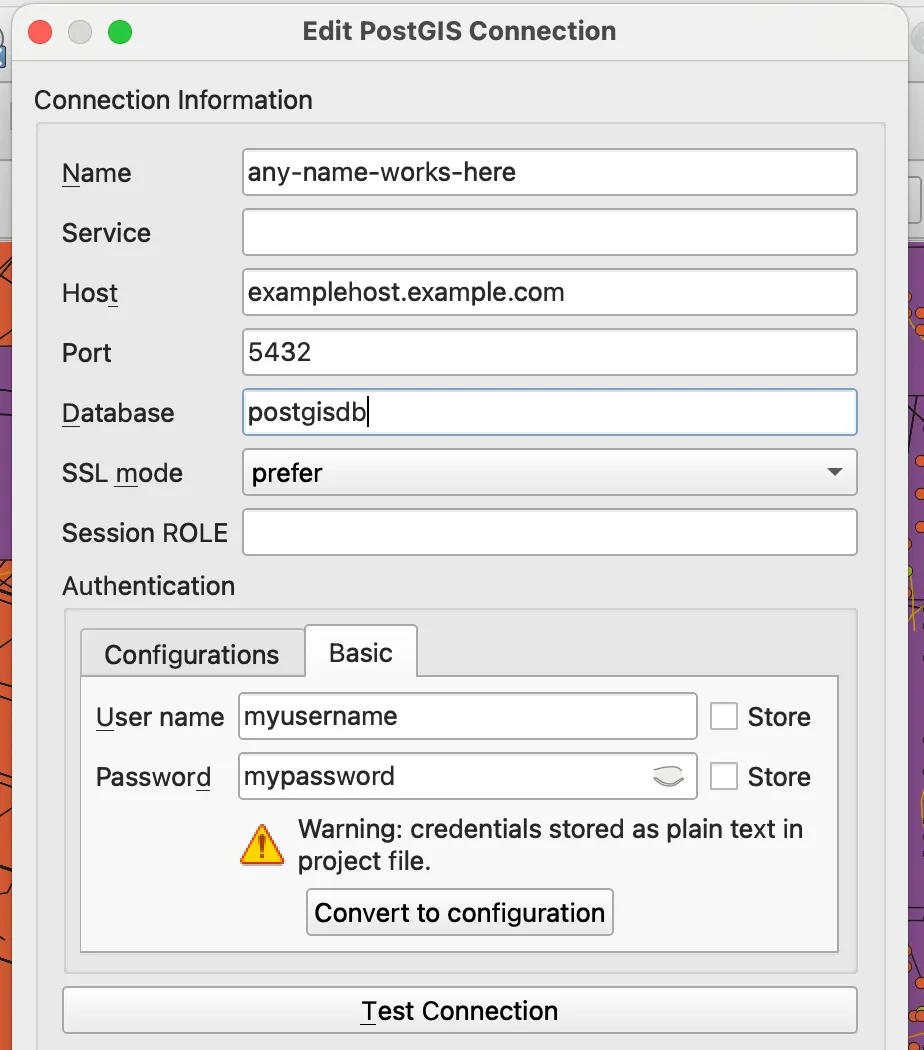
Task: Click the green zoom window button
Action: click(x=120, y=31)
